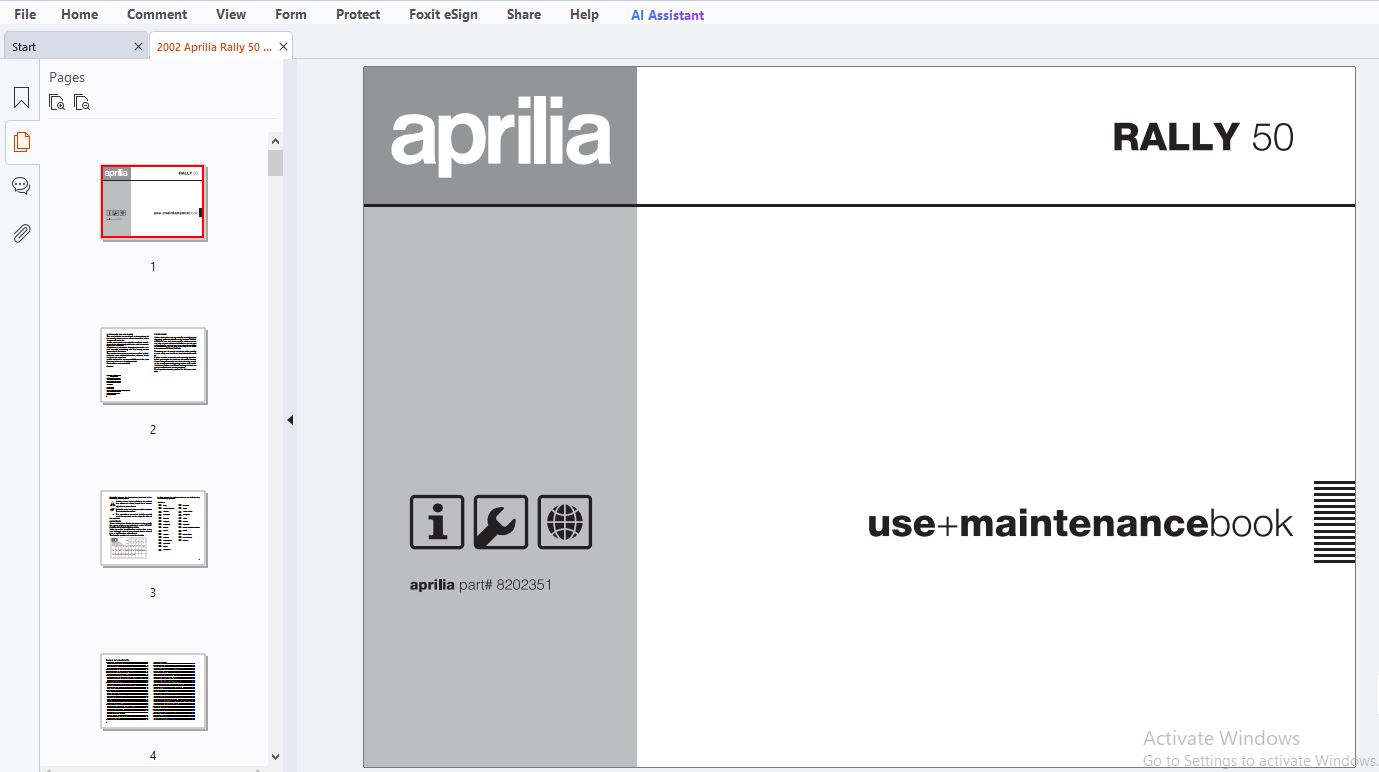Click the globe icon on the cover page
The image size is (1379, 772).
(565, 522)
